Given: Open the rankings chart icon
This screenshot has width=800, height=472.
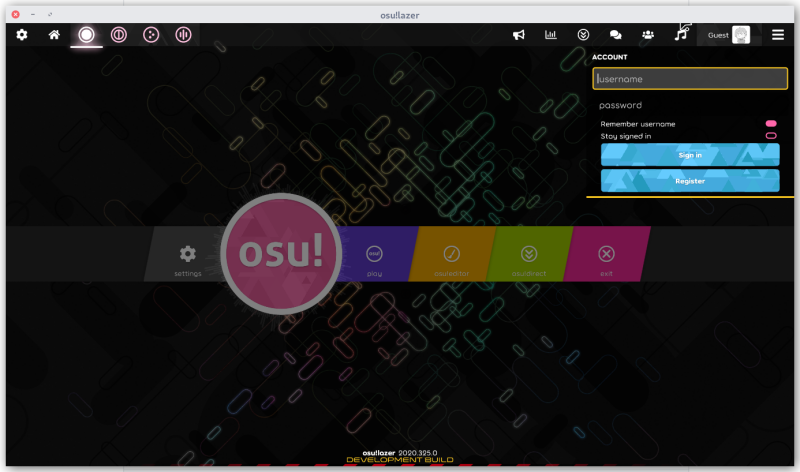Looking at the screenshot, I should [x=551, y=35].
